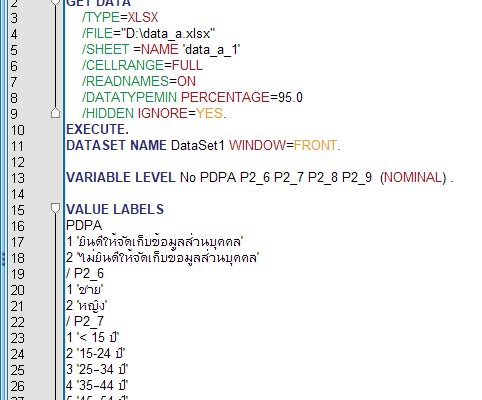Click label 2 '15-24 ปี'
The width and height of the screenshot is (482, 400).
click(x=96, y=353)
